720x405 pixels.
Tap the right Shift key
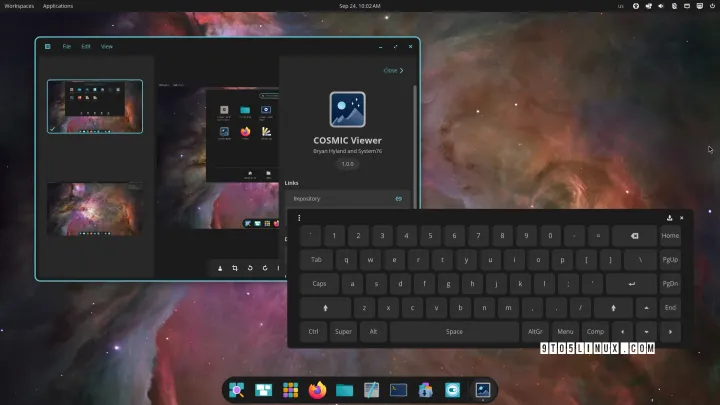point(613,308)
